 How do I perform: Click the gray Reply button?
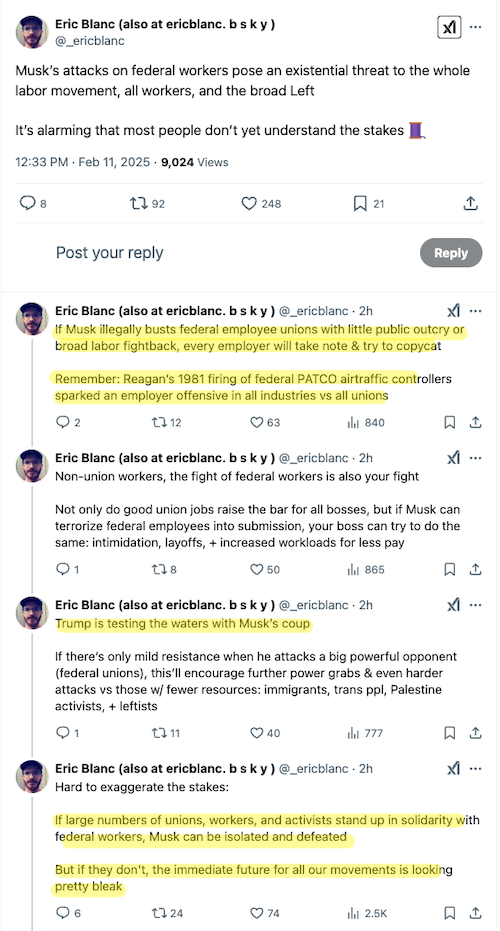(x=451, y=253)
